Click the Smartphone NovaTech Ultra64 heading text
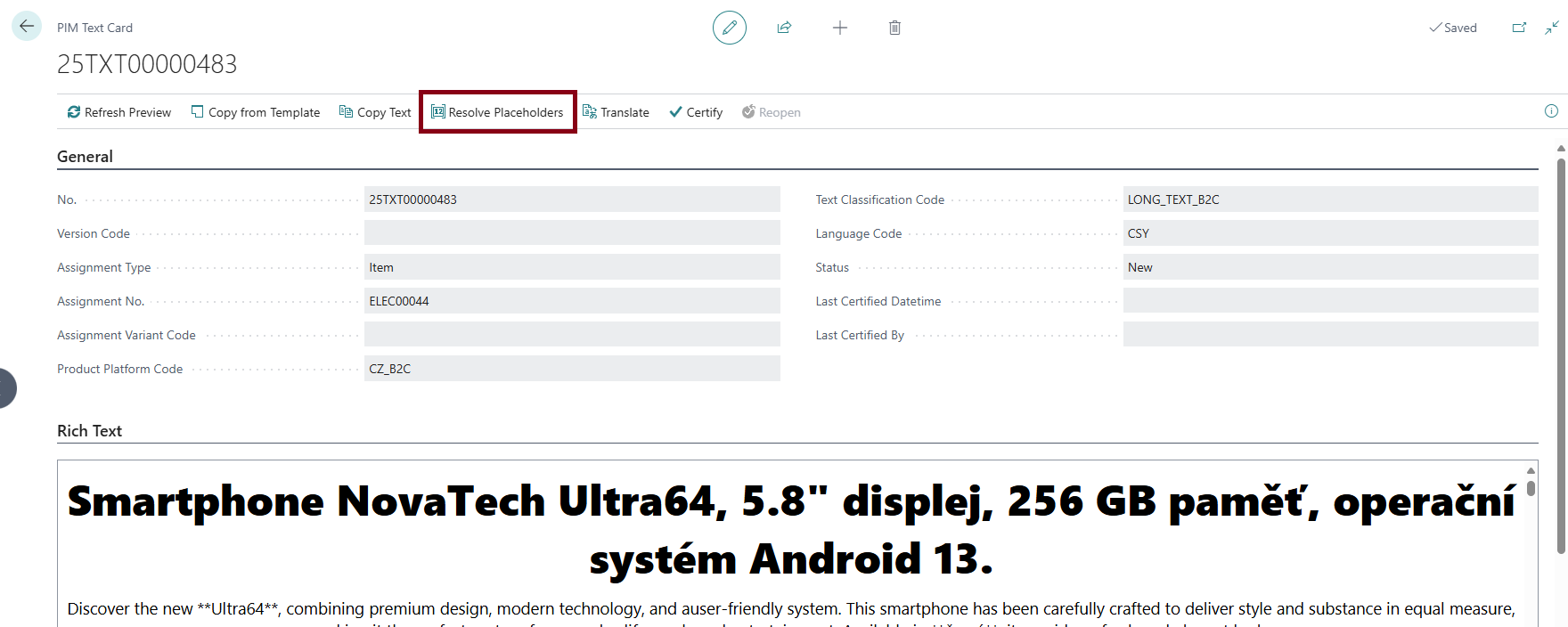The height and width of the screenshot is (627, 1568). [x=791, y=530]
